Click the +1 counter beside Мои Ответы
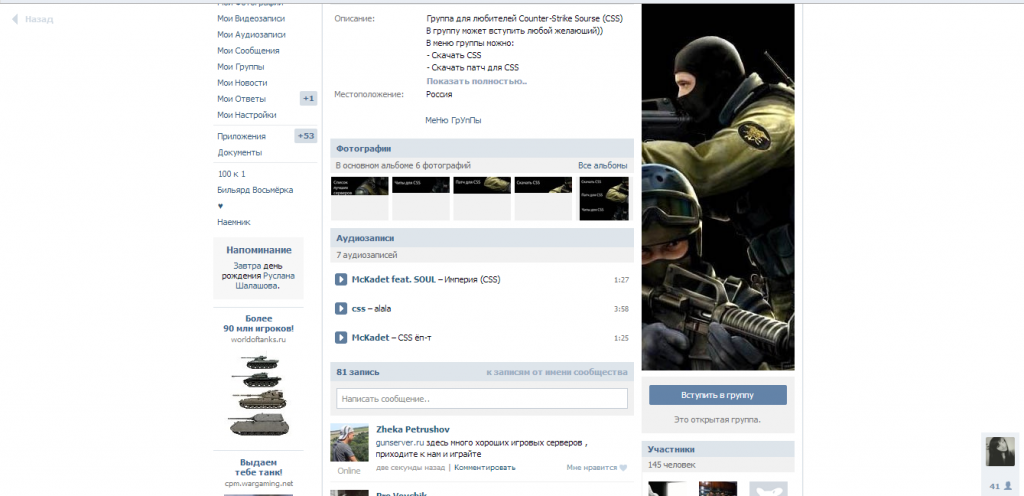This screenshot has width=1024, height=496. click(308, 98)
